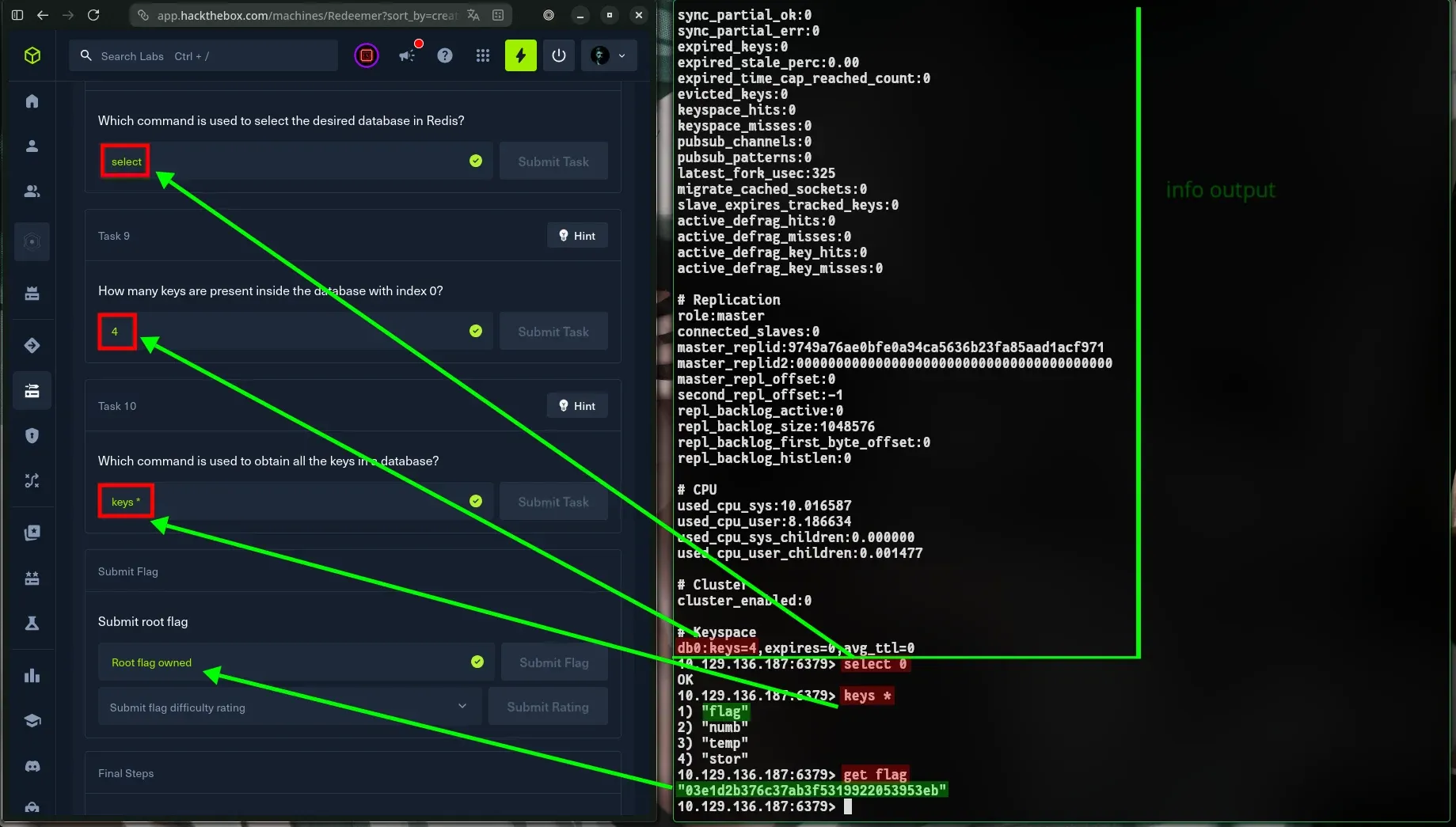Open the path strategy sidebar icon

click(32, 480)
